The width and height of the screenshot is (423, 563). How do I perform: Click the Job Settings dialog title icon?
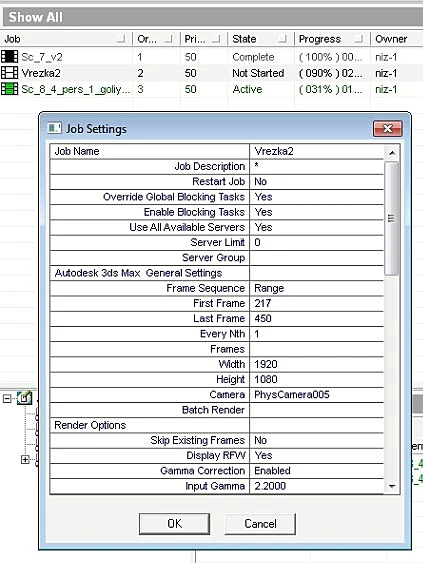click(x=54, y=128)
